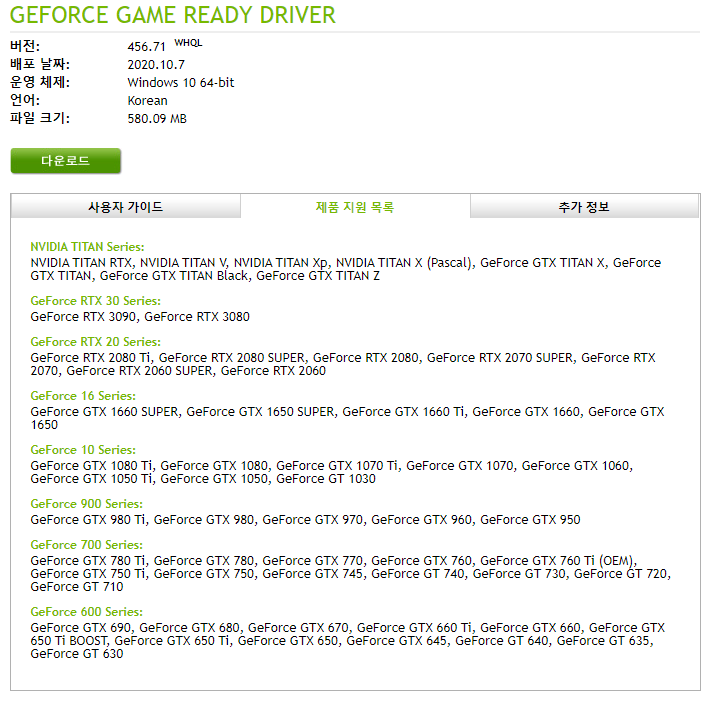Click the GeForce GT 630 entry
Image resolution: width=719 pixels, height=703 pixels.
click(x=77, y=654)
